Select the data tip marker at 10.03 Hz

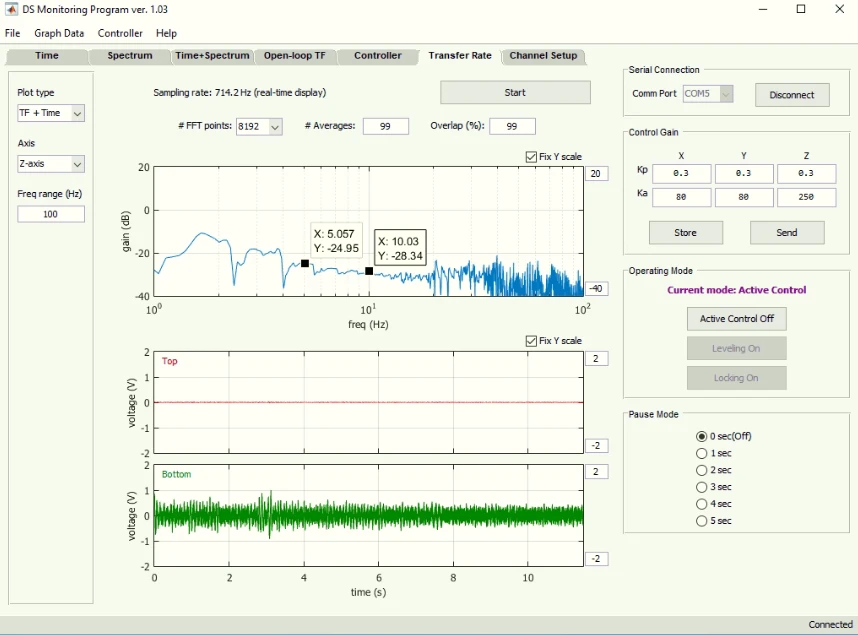[x=369, y=271]
